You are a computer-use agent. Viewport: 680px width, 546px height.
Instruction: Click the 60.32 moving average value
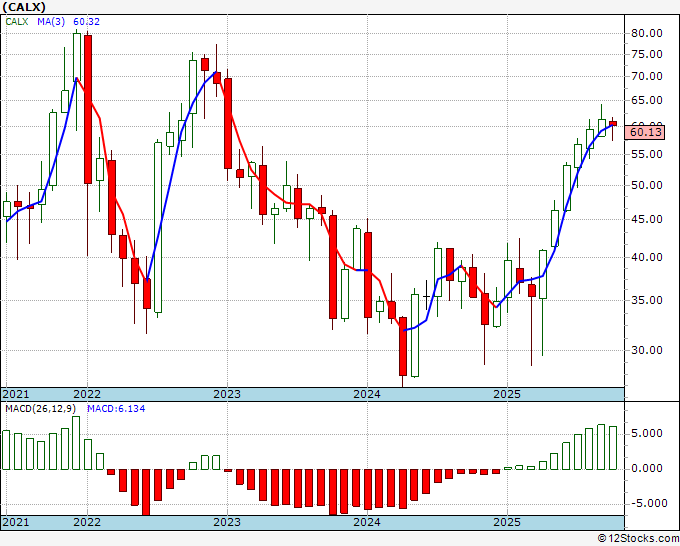pyautogui.click(x=86, y=21)
